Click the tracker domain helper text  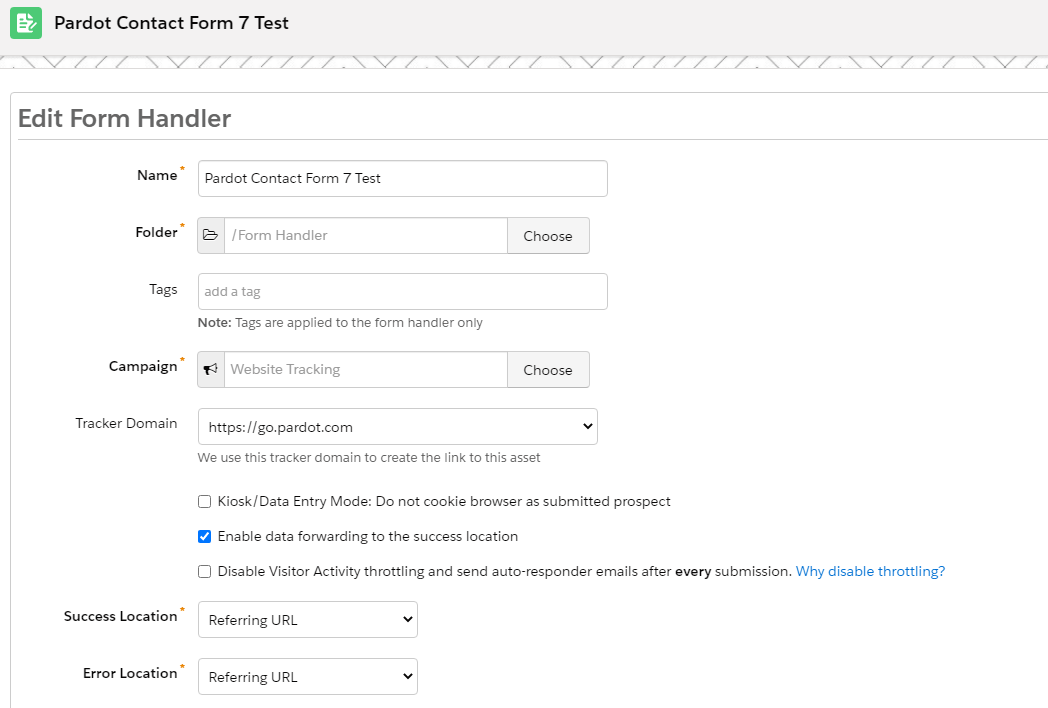tap(369, 457)
